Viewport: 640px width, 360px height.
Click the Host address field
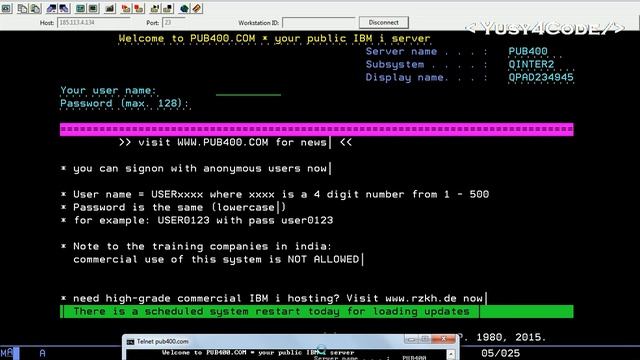(x=94, y=22)
